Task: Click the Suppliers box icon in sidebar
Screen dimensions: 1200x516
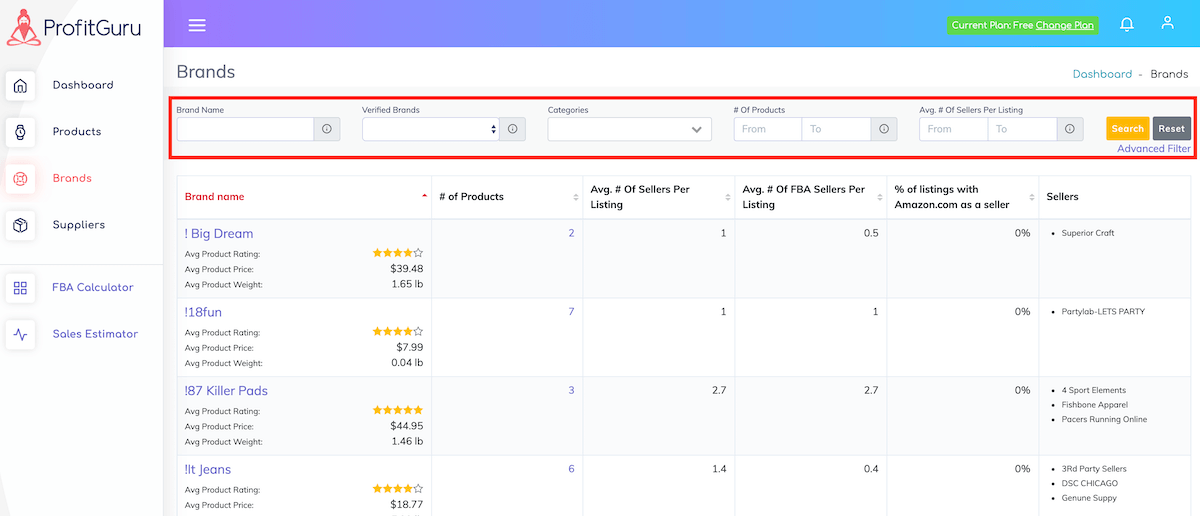Action: coord(20,225)
